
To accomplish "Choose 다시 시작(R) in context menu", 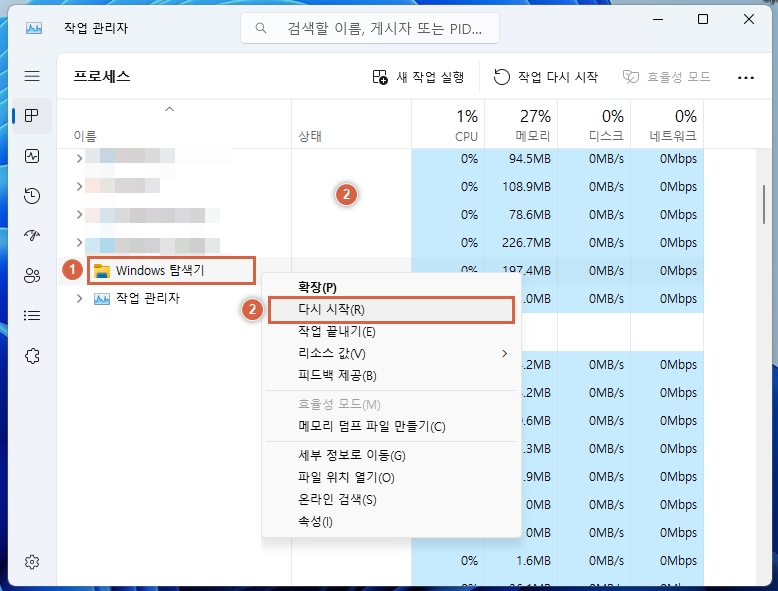I will [391, 310].
